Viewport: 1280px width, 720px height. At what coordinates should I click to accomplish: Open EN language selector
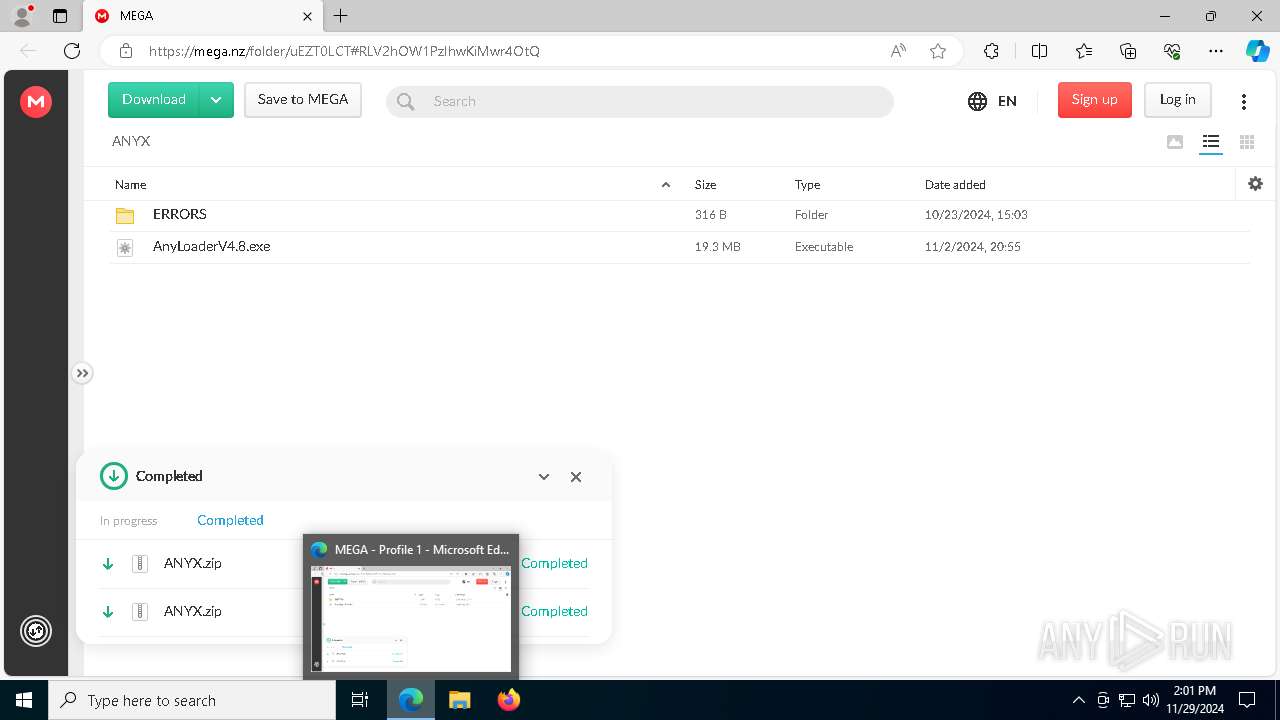[992, 101]
